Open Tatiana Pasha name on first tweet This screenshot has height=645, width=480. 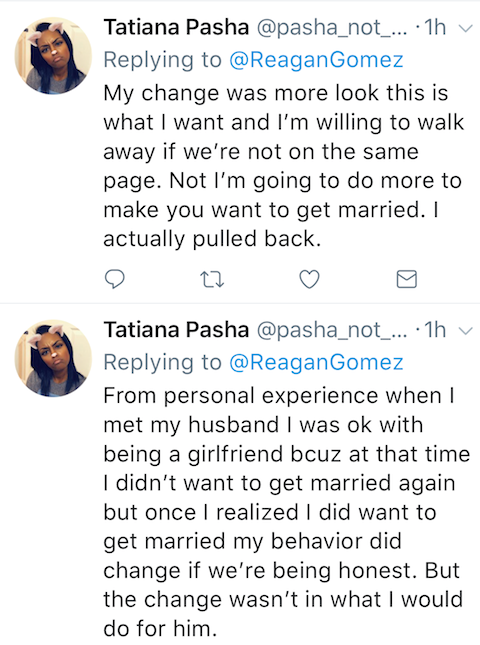(176, 28)
